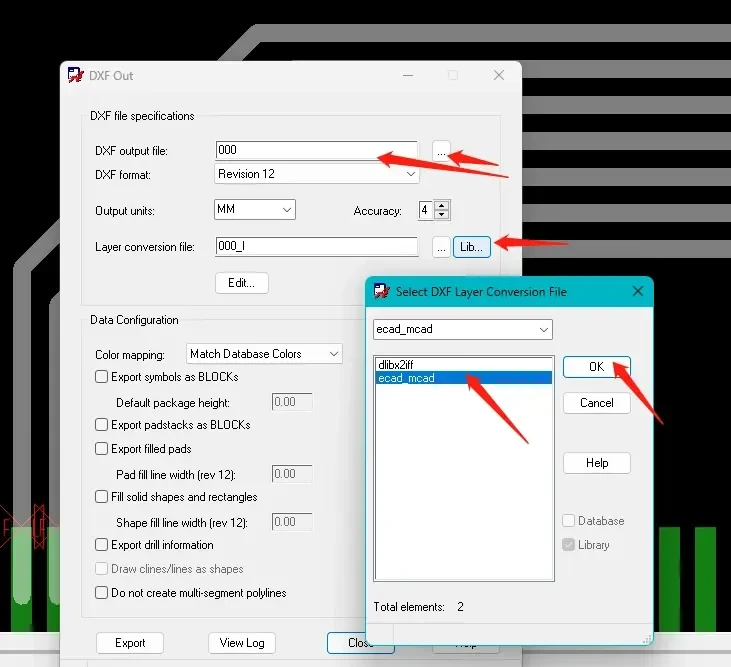Screen dimensions: 731x667
Task: Open the DXF format Revision 12 dropdown
Action: click(x=316, y=174)
